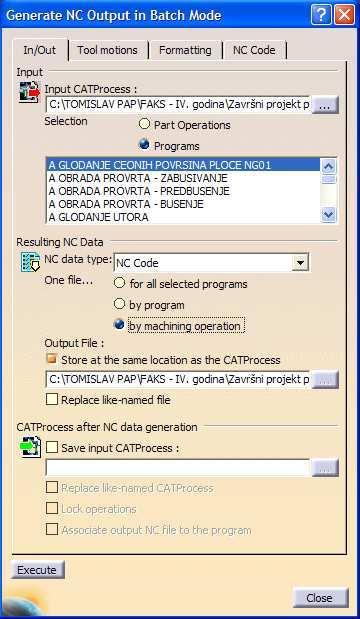The height and width of the screenshot is (619, 360).
Task: Click the Input CATProcess file icon
Action: coord(30,92)
